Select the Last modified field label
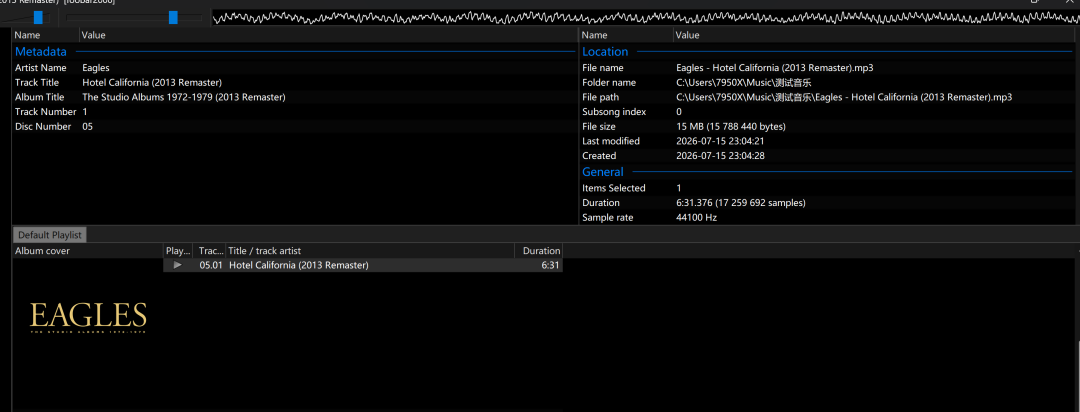The height and width of the screenshot is (412, 1080). coord(611,141)
